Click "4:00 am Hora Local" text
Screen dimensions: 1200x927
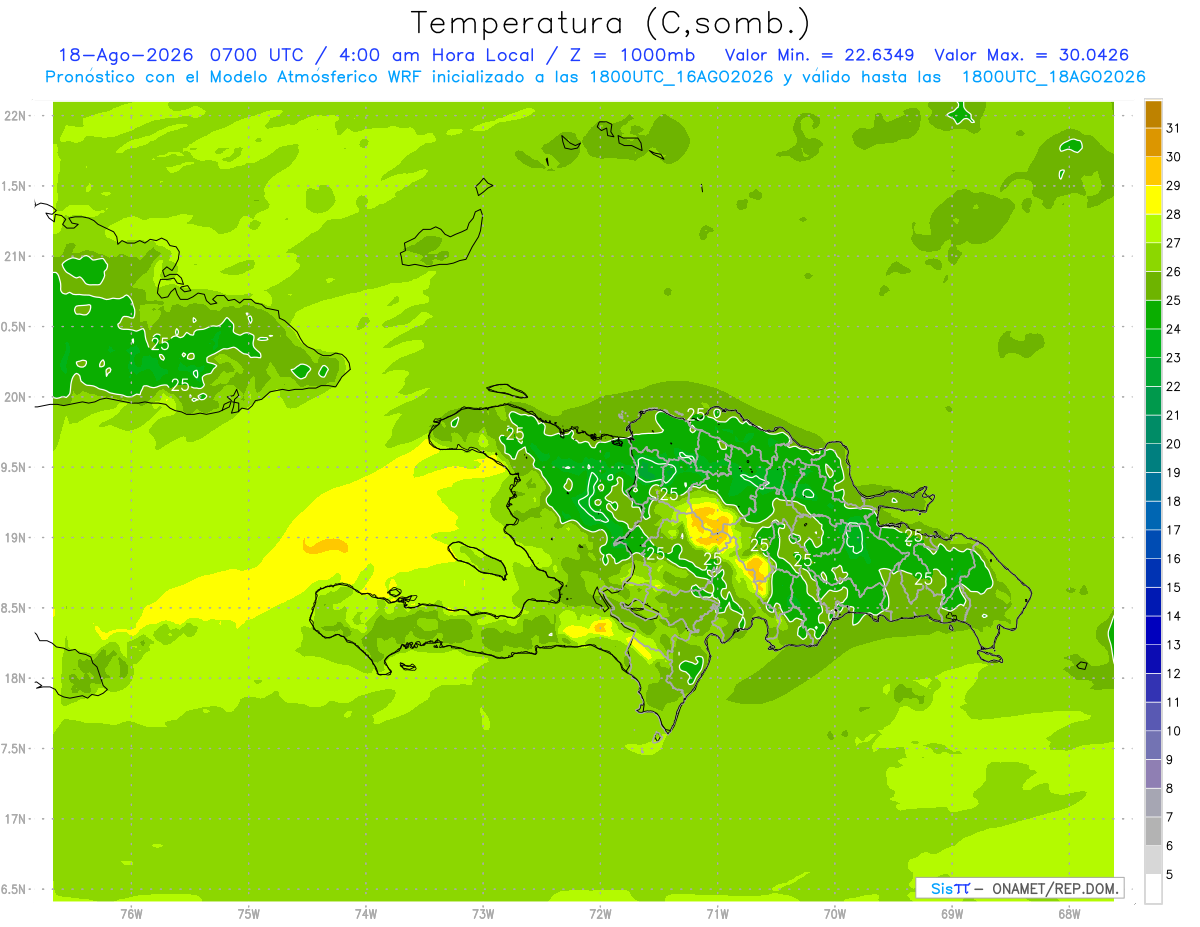point(436,55)
